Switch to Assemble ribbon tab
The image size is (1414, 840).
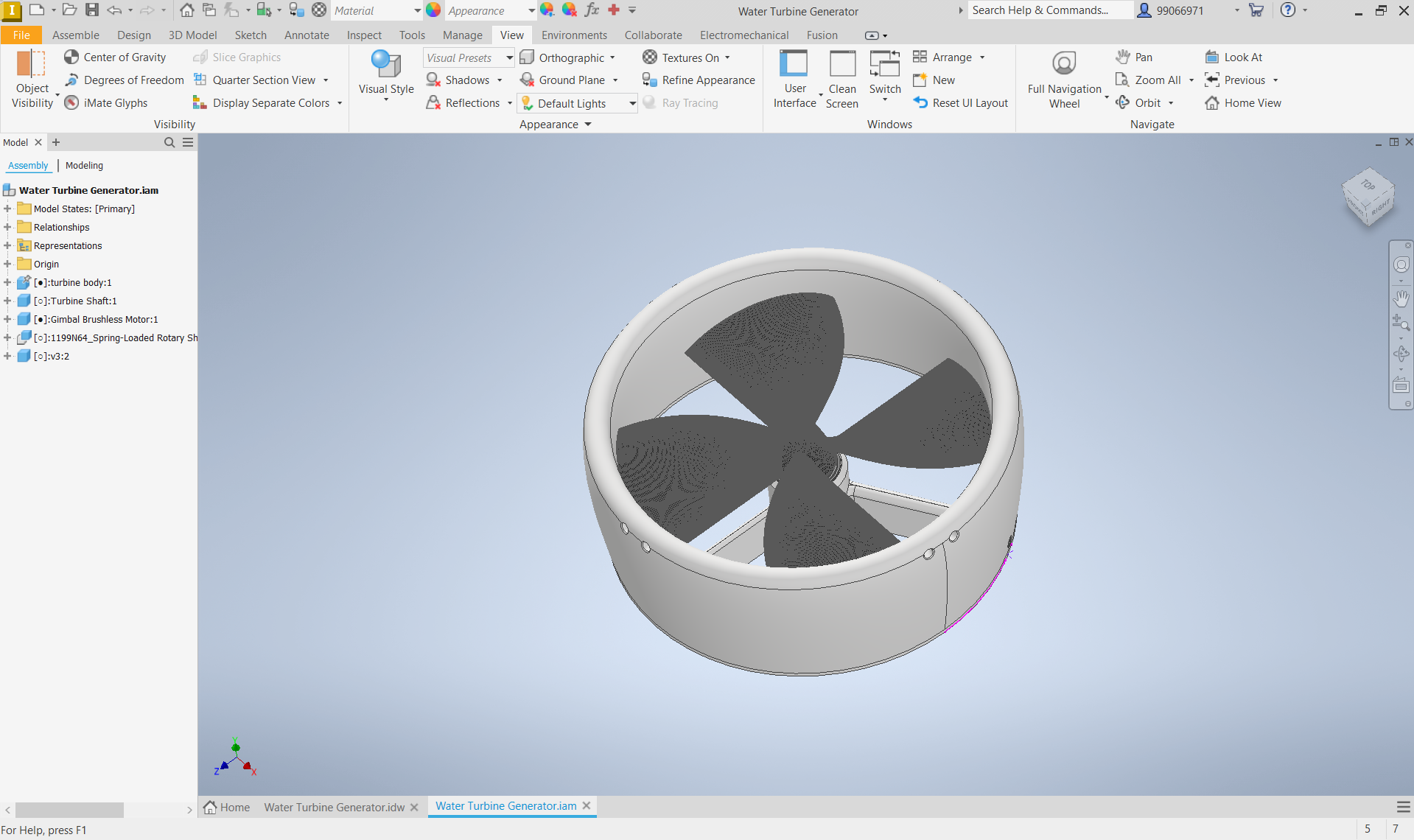tap(76, 35)
